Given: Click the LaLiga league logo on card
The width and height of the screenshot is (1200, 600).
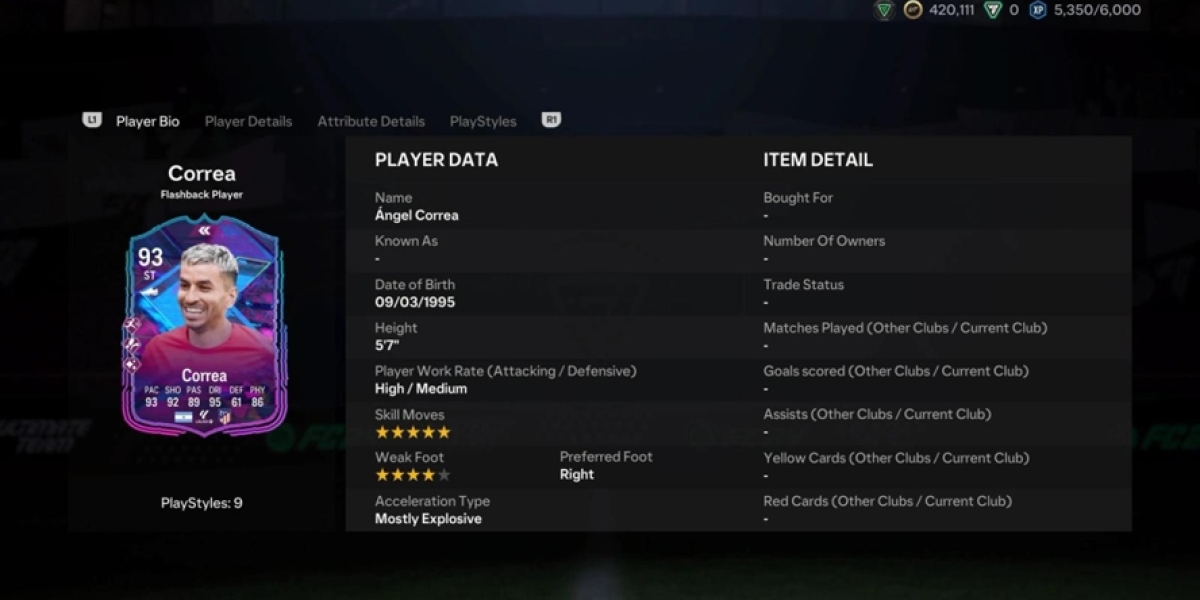Looking at the screenshot, I should [204, 417].
